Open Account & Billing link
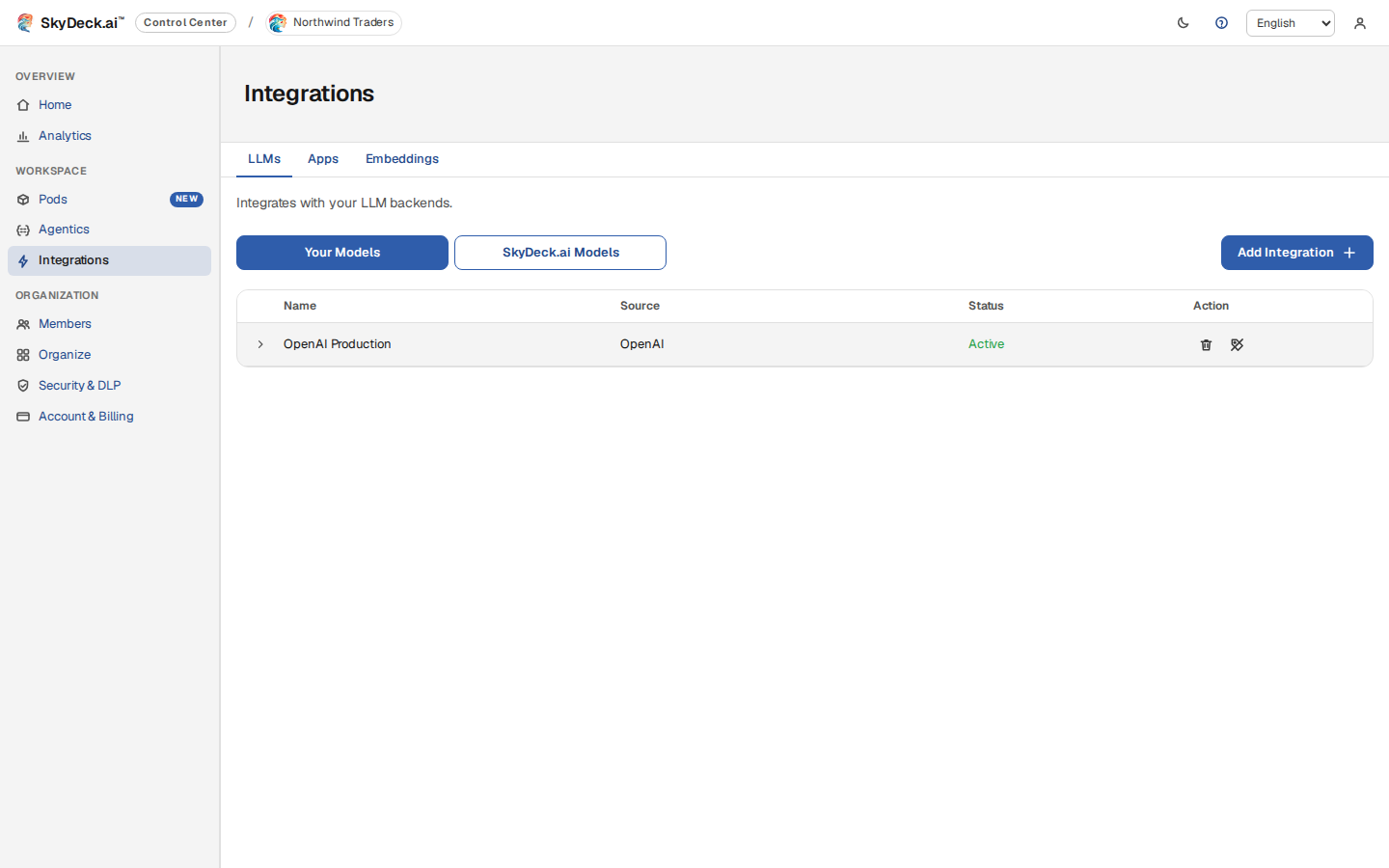Image resolution: width=1389 pixels, height=868 pixels. pos(86,417)
